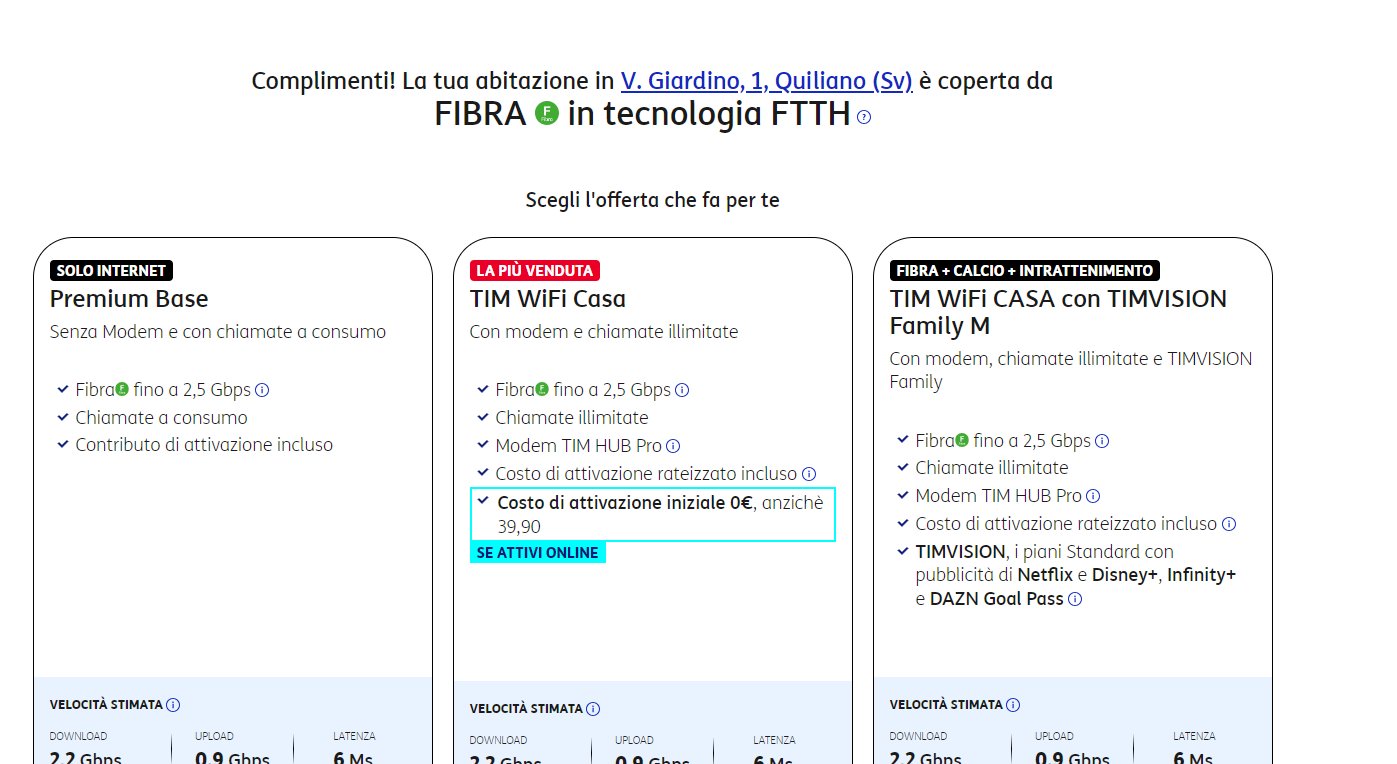The image size is (1397, 764).
Task: Show Modem TIM HUB Pro info in TIMVISION Family M card
Action: 1093,496
